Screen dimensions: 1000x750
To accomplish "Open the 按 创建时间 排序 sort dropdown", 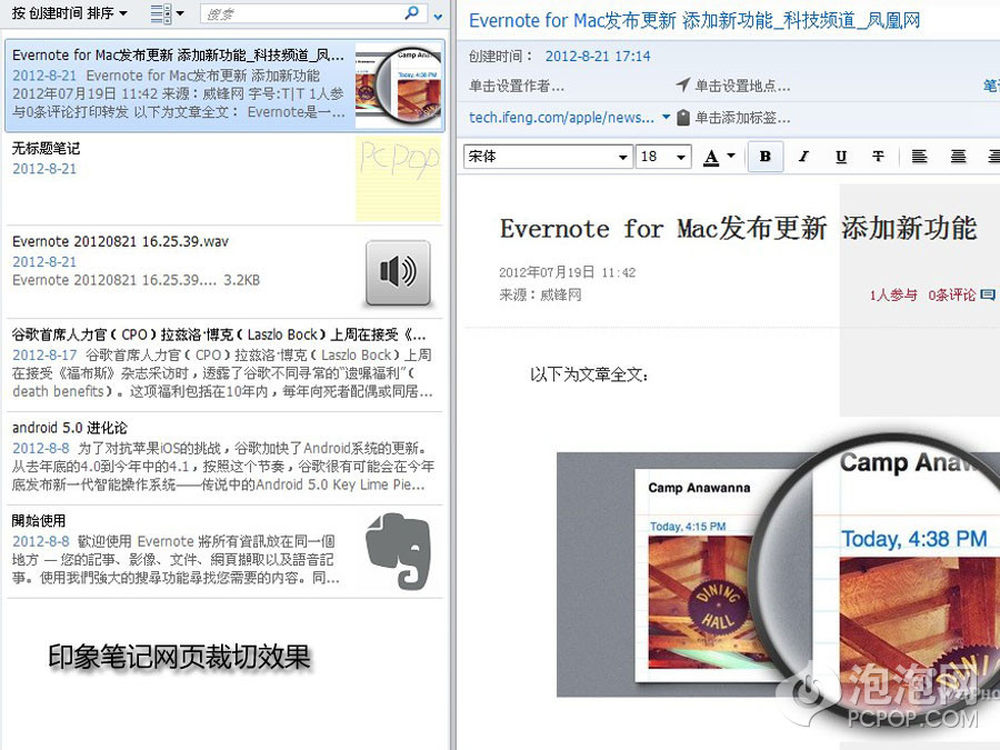I will 70,13.
